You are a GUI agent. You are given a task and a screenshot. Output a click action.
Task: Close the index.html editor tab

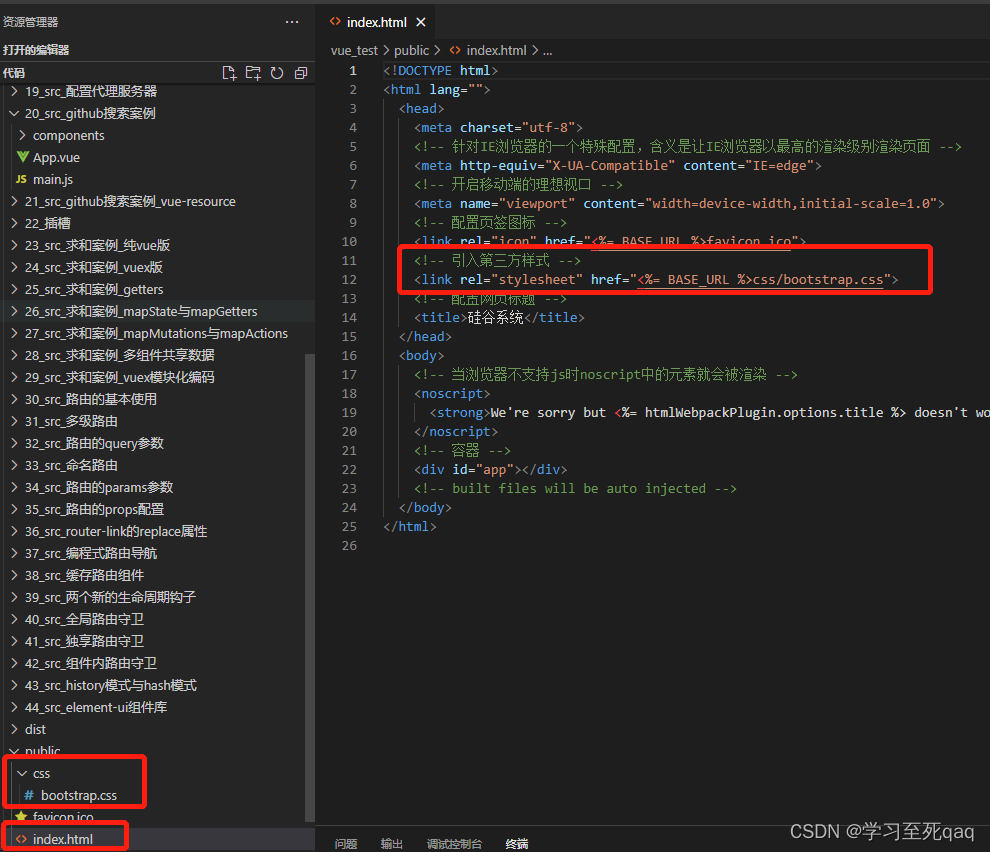pos(420,23)
